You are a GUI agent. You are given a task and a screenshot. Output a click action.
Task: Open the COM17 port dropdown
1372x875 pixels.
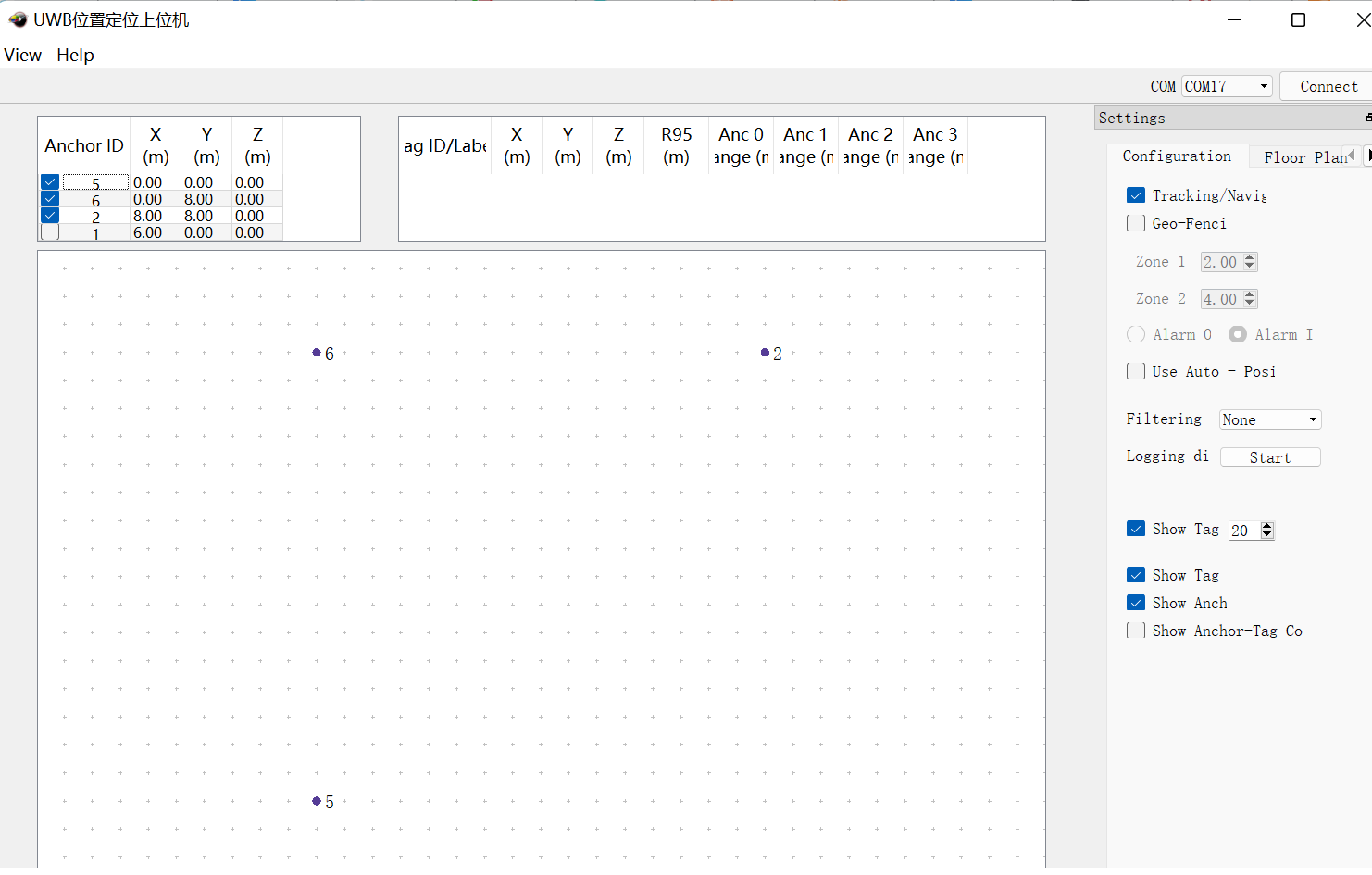click(1228, 86)
